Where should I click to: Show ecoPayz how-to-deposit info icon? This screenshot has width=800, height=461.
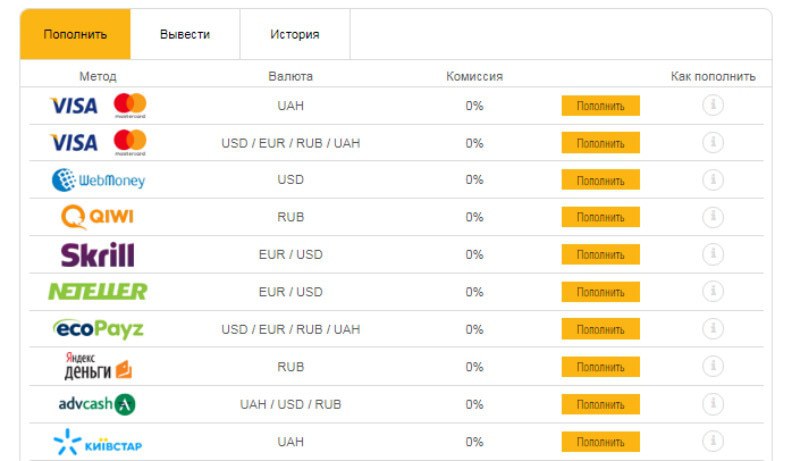pos(713,329)
